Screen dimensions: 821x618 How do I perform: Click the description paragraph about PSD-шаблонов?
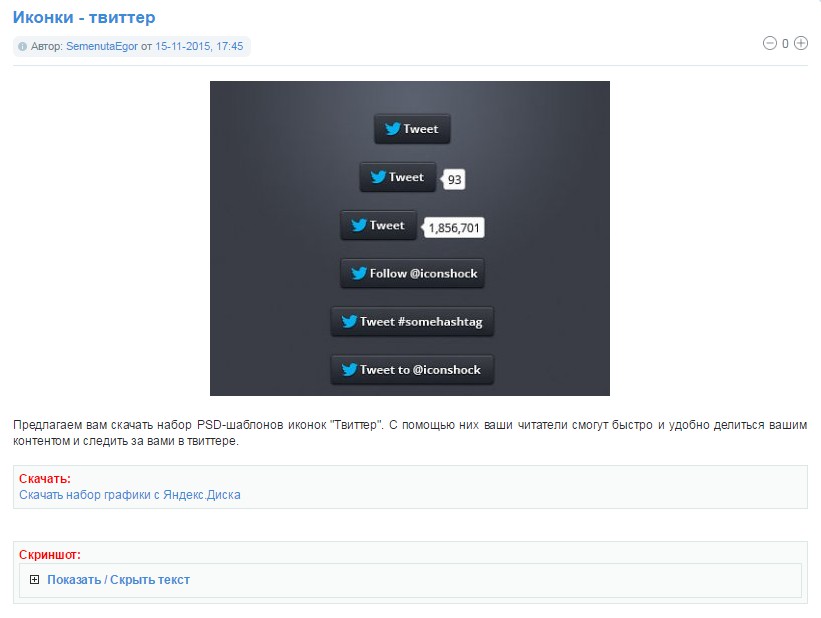[410, 433]
